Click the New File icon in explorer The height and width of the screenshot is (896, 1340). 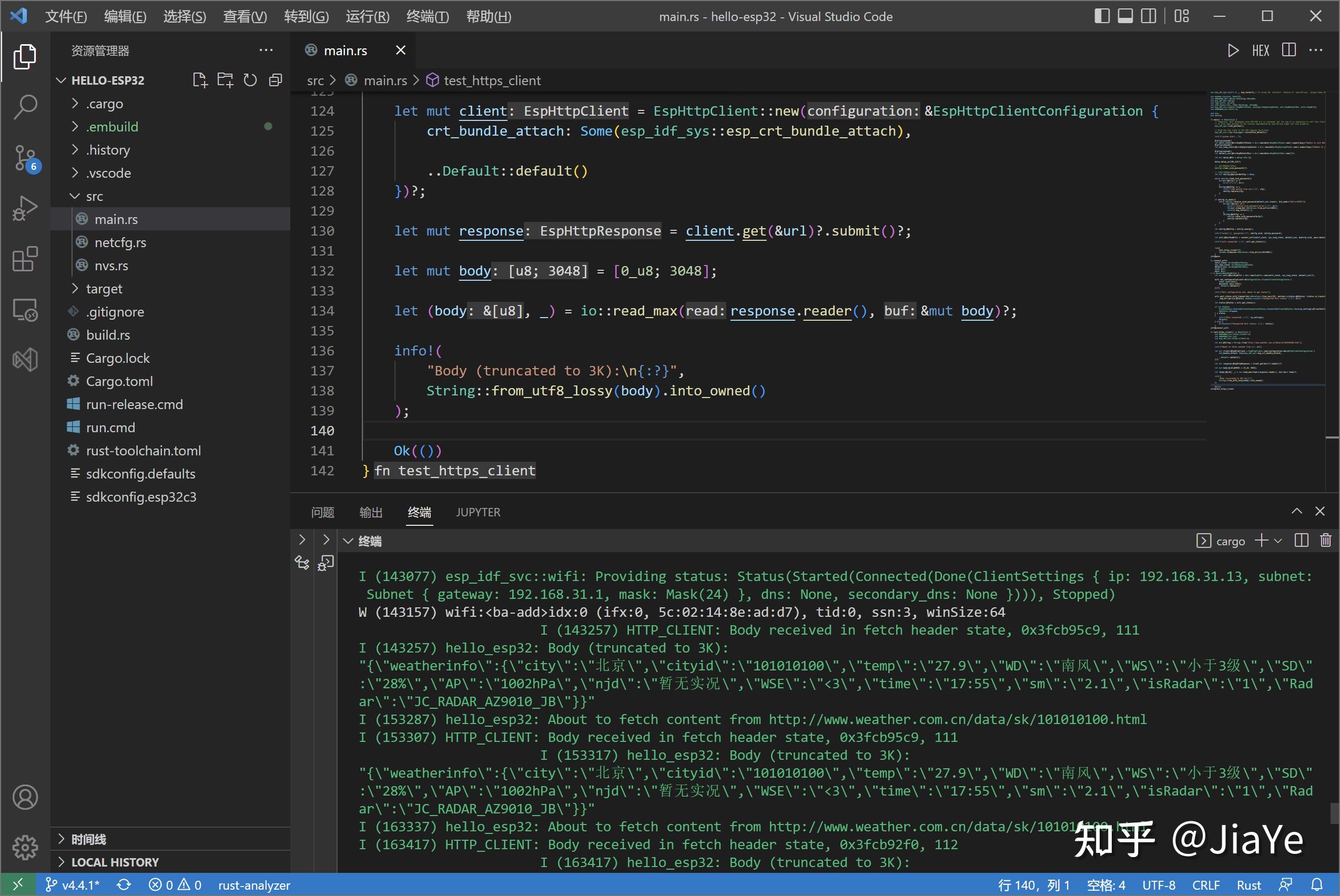(x=199, y=80)
